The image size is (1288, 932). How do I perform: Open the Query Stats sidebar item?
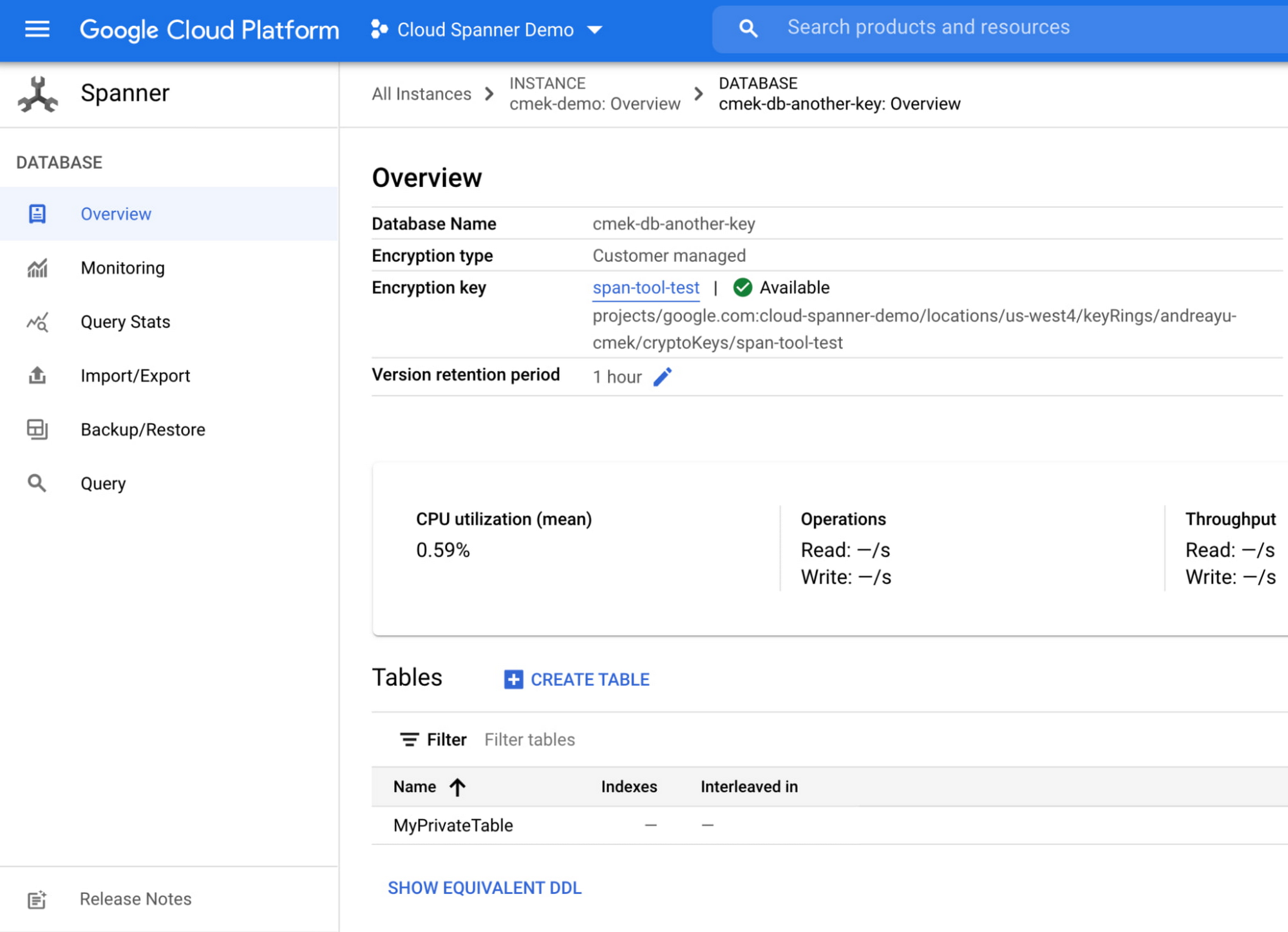tap(169, 322)
